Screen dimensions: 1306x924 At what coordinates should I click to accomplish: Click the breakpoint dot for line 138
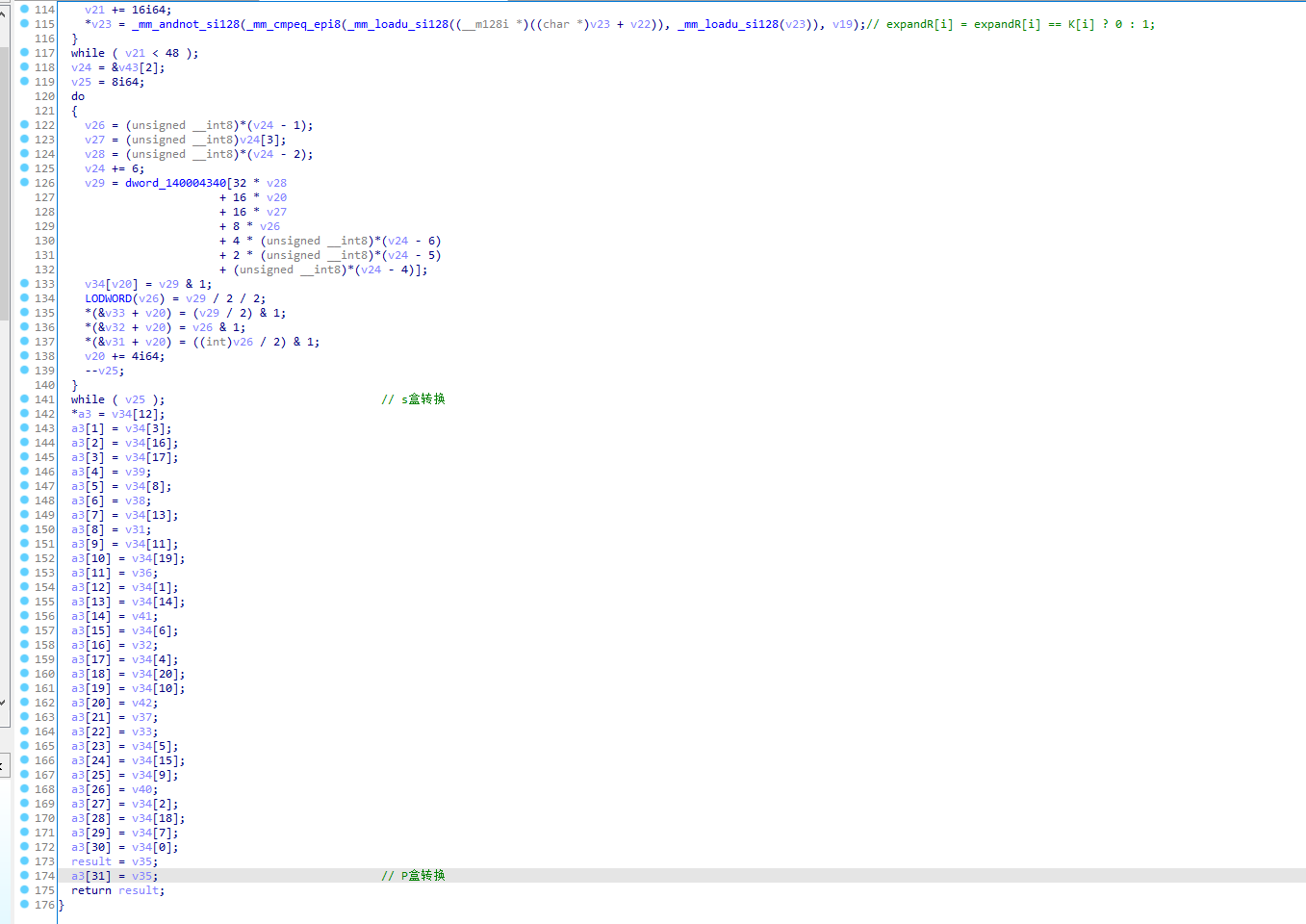coord(25,356)
